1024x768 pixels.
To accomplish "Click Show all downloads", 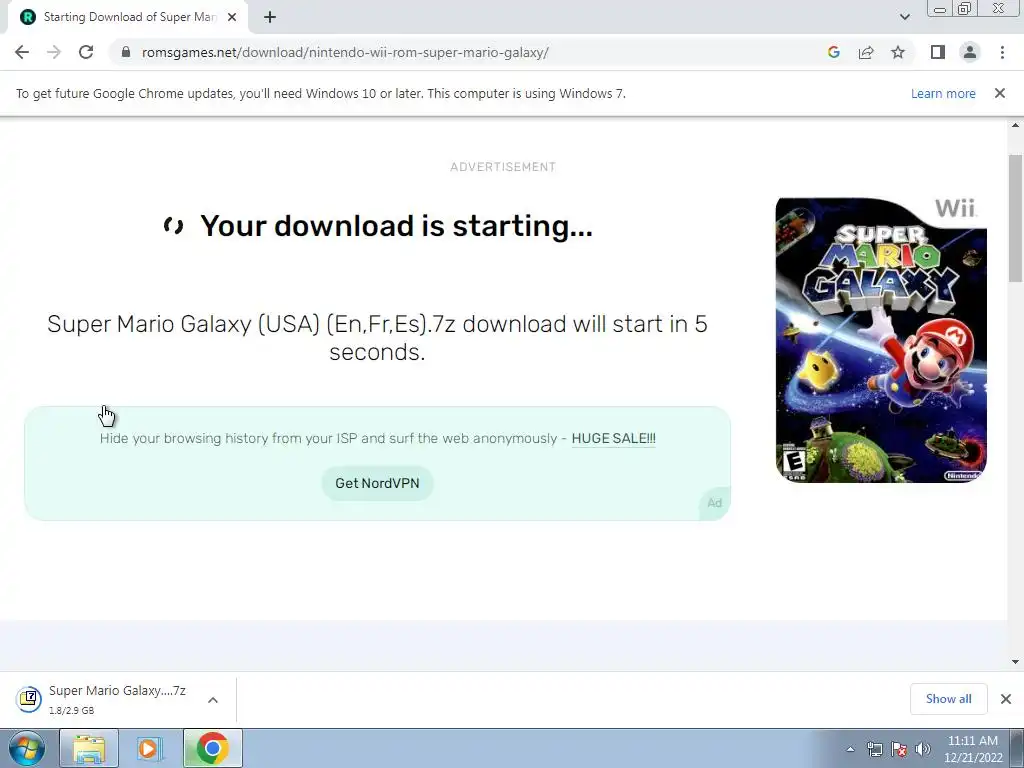I will [x=948, y=699].
